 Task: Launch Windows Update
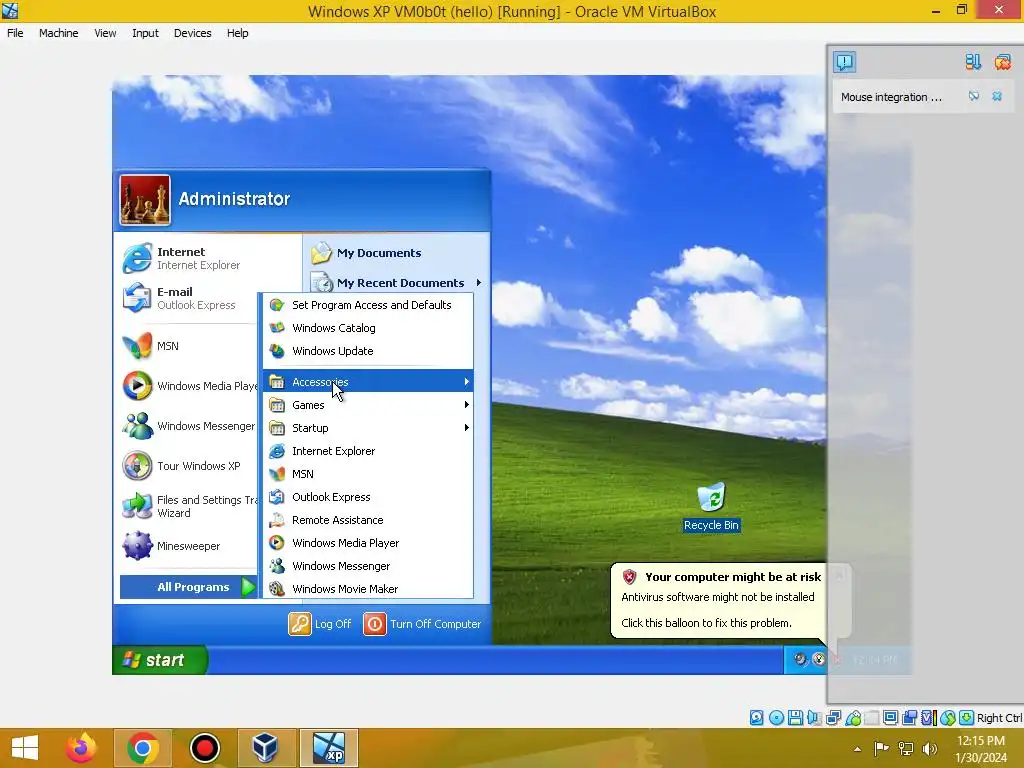pos(368,351)
